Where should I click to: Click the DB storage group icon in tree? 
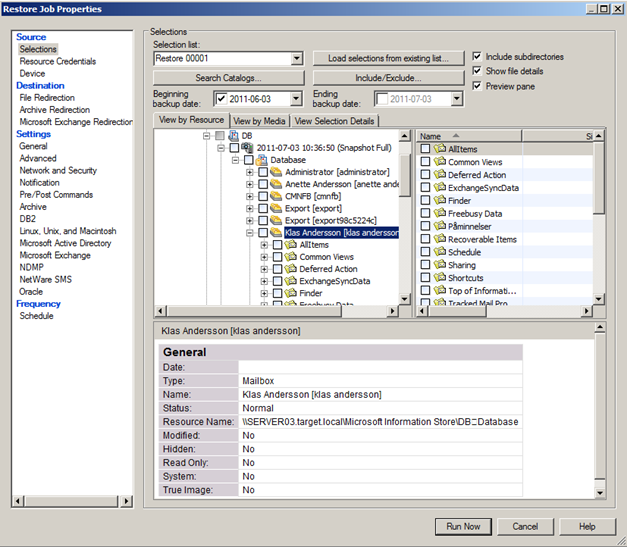coord(234,136)
